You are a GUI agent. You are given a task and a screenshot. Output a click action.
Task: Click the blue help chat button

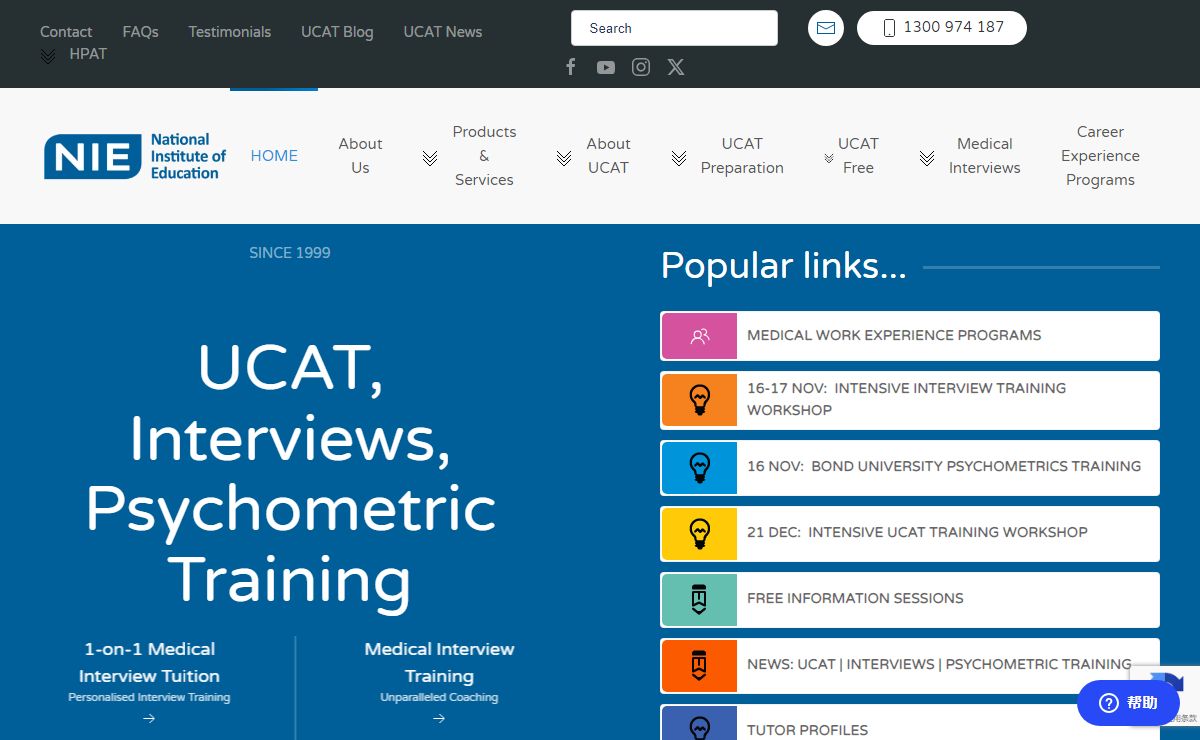1128,703
